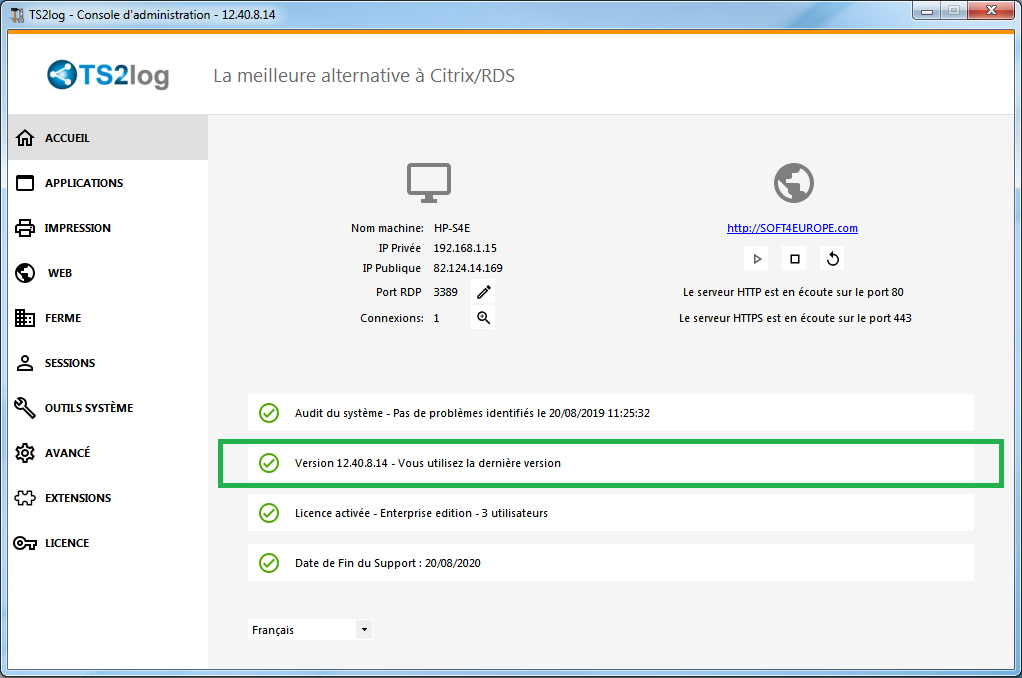Open the Français language dropdown
1022x678 pixels.
310,630
